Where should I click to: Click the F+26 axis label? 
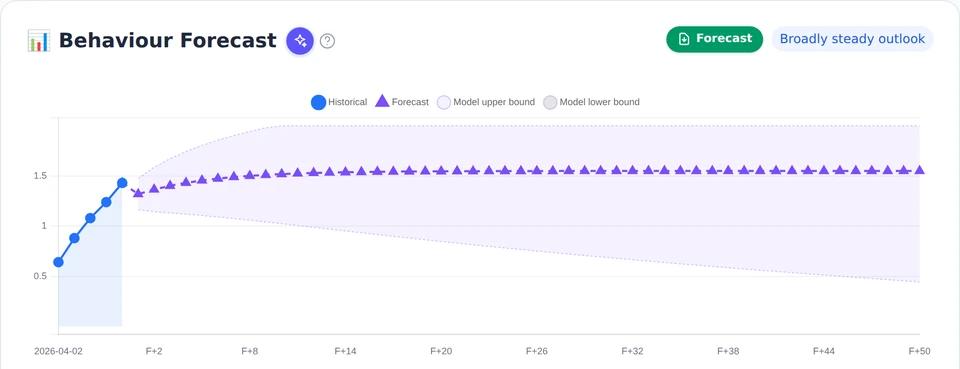537,351
